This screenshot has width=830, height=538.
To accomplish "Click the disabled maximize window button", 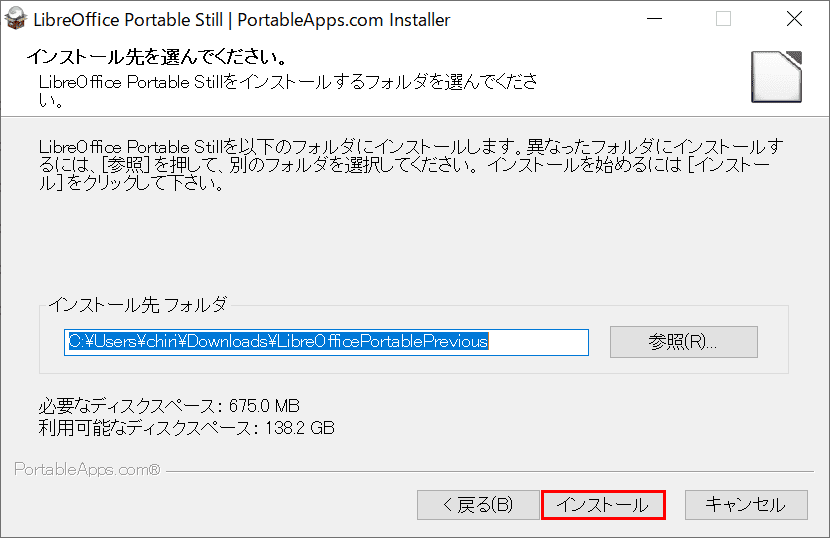I will click(x=724, y=19).
